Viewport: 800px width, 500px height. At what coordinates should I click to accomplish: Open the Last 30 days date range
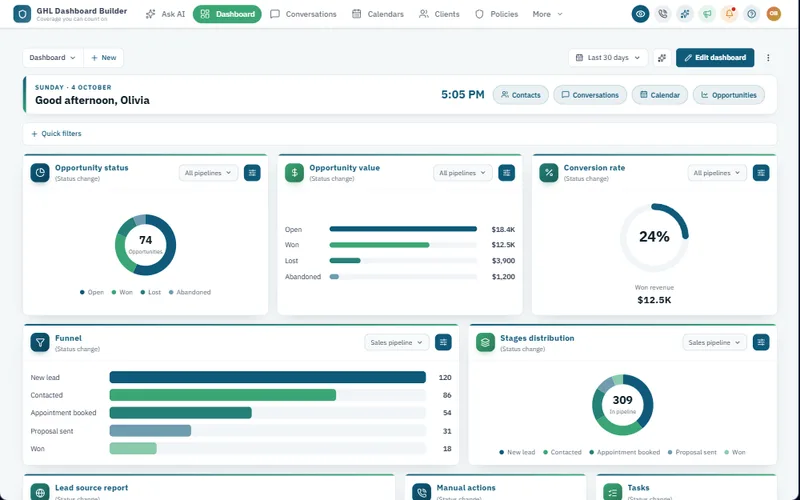coord(608,58)
